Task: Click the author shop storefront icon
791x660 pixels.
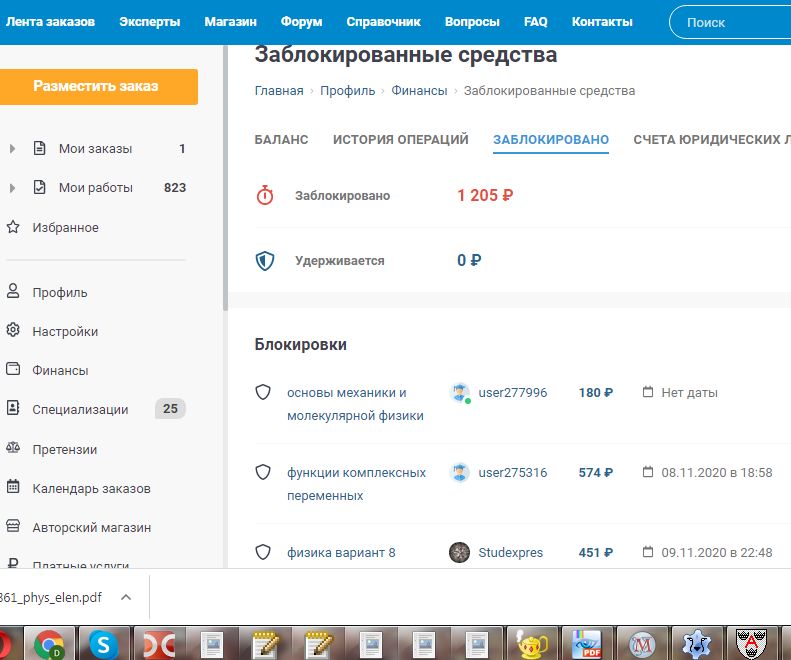Action: tap(13, 527)
